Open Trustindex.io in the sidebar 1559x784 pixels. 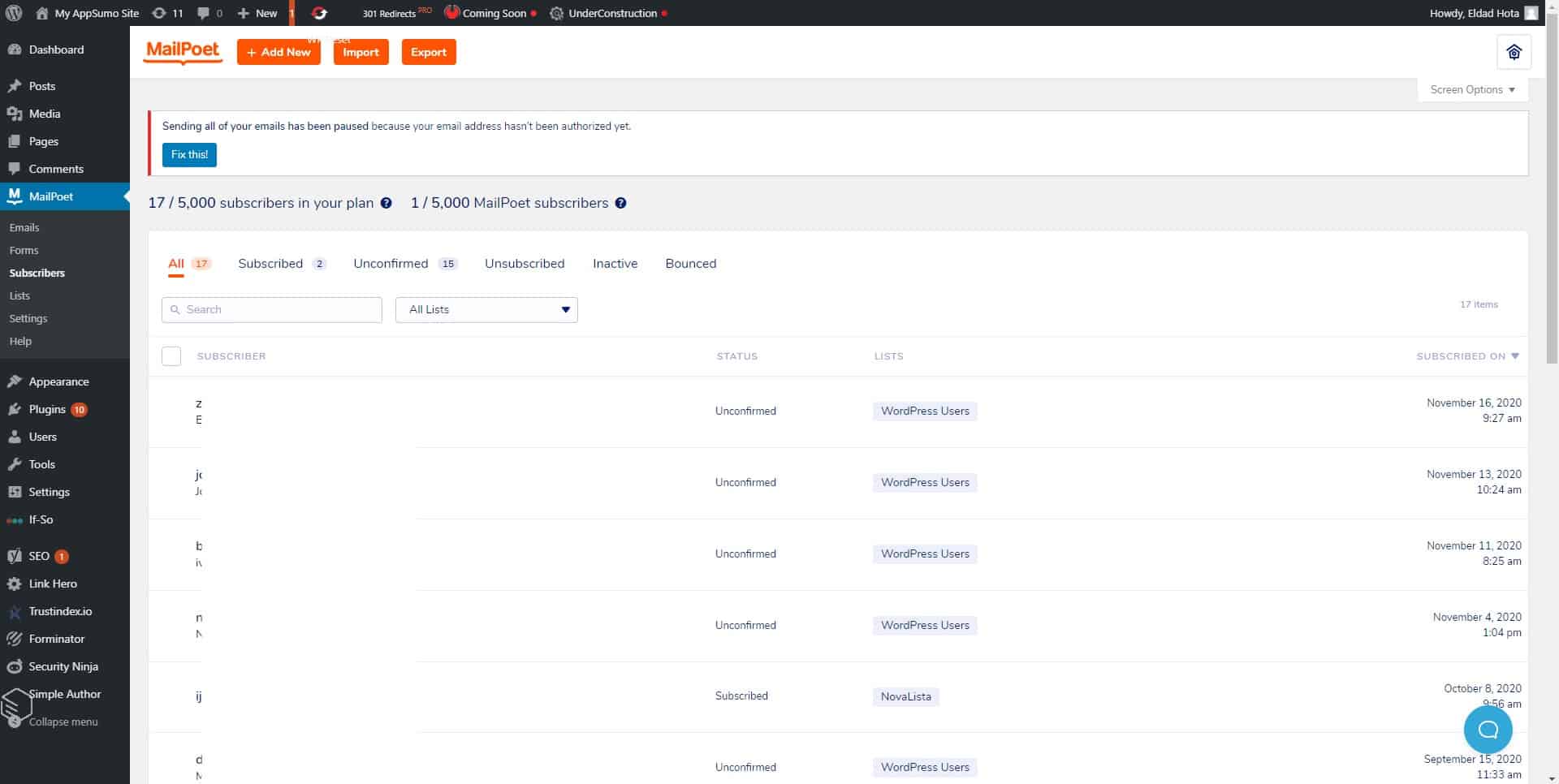point(65,611)
